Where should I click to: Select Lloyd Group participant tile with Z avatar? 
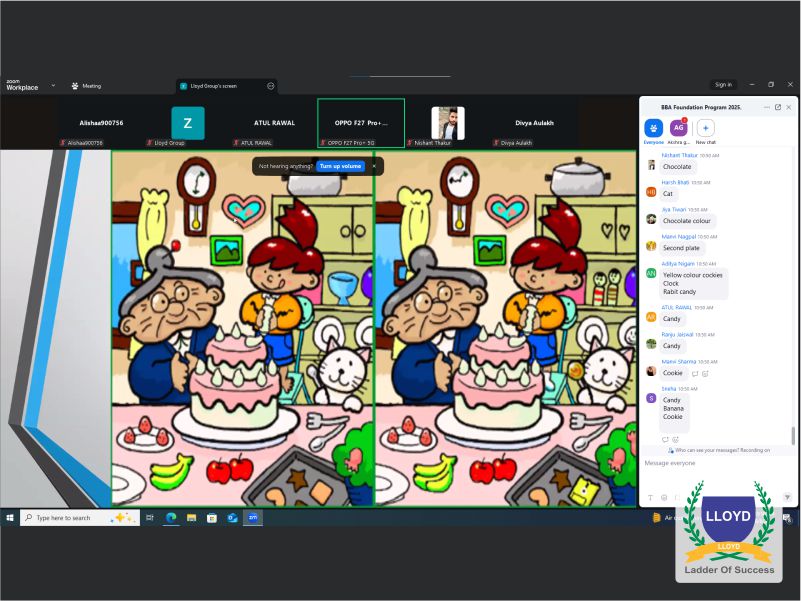(187, 123)
